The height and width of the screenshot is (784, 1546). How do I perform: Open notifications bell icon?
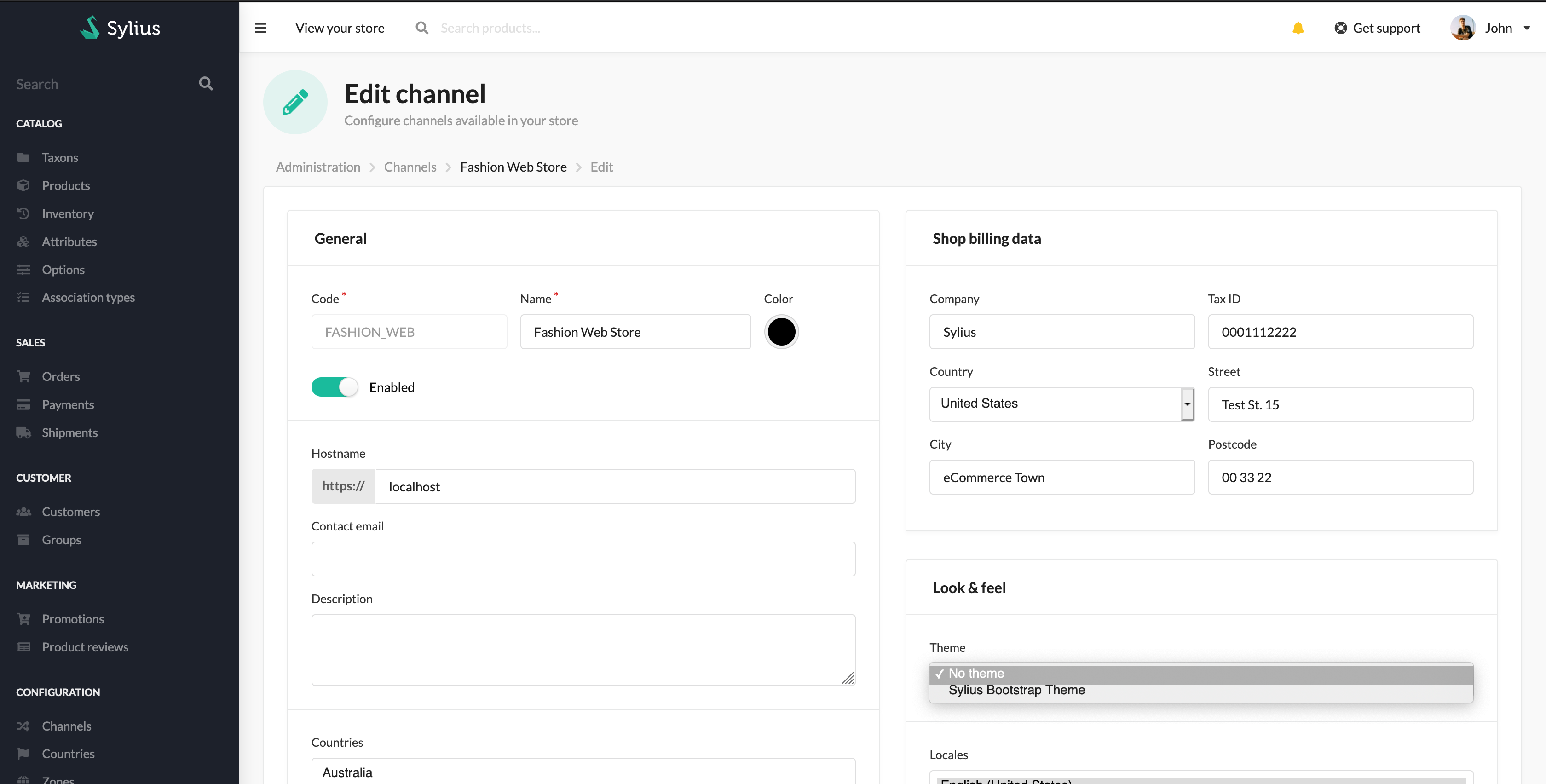1298,28
